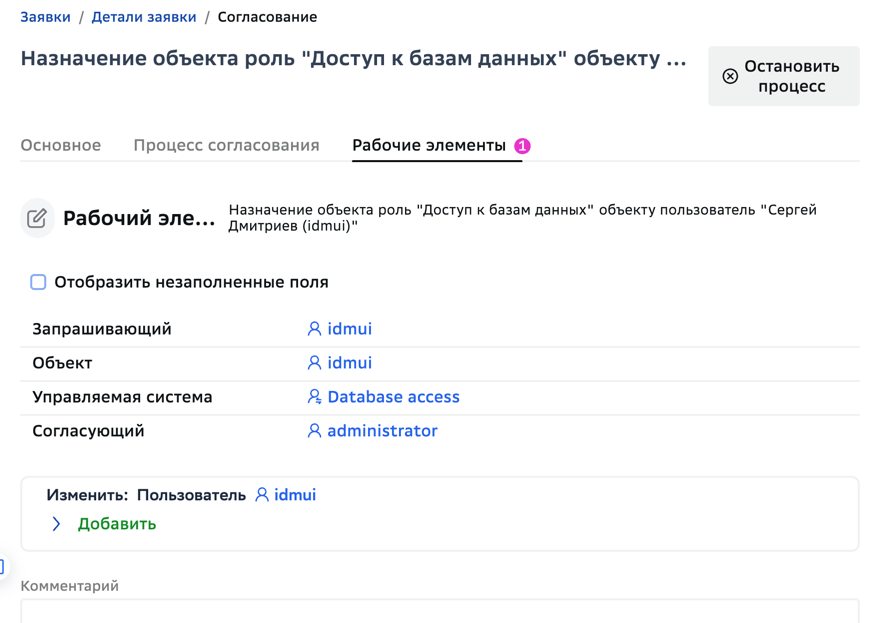Open idmui link after Изменить: Пользователь
877x623 pixels.
click(295, 495)
